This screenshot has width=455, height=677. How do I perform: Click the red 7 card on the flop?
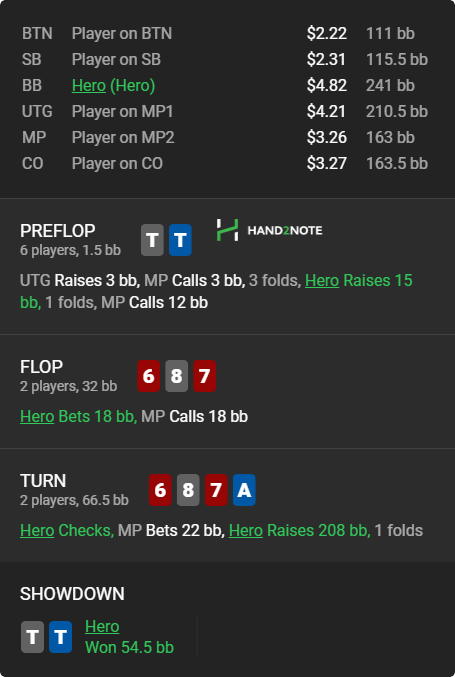[205, 376]
